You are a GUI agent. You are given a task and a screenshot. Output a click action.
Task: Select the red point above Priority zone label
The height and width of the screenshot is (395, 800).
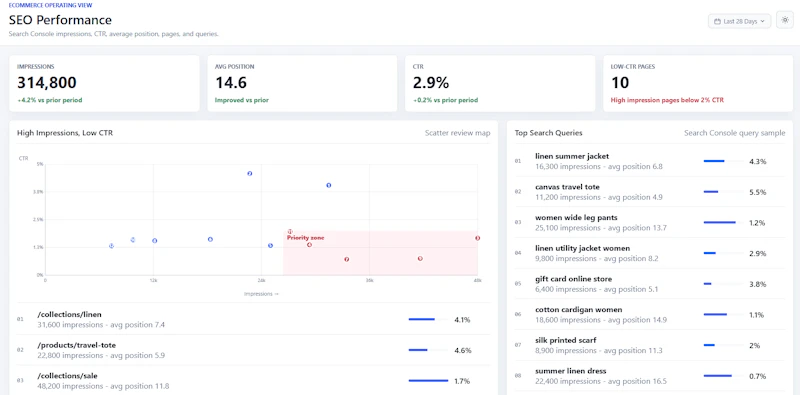[x=290, y=231]
